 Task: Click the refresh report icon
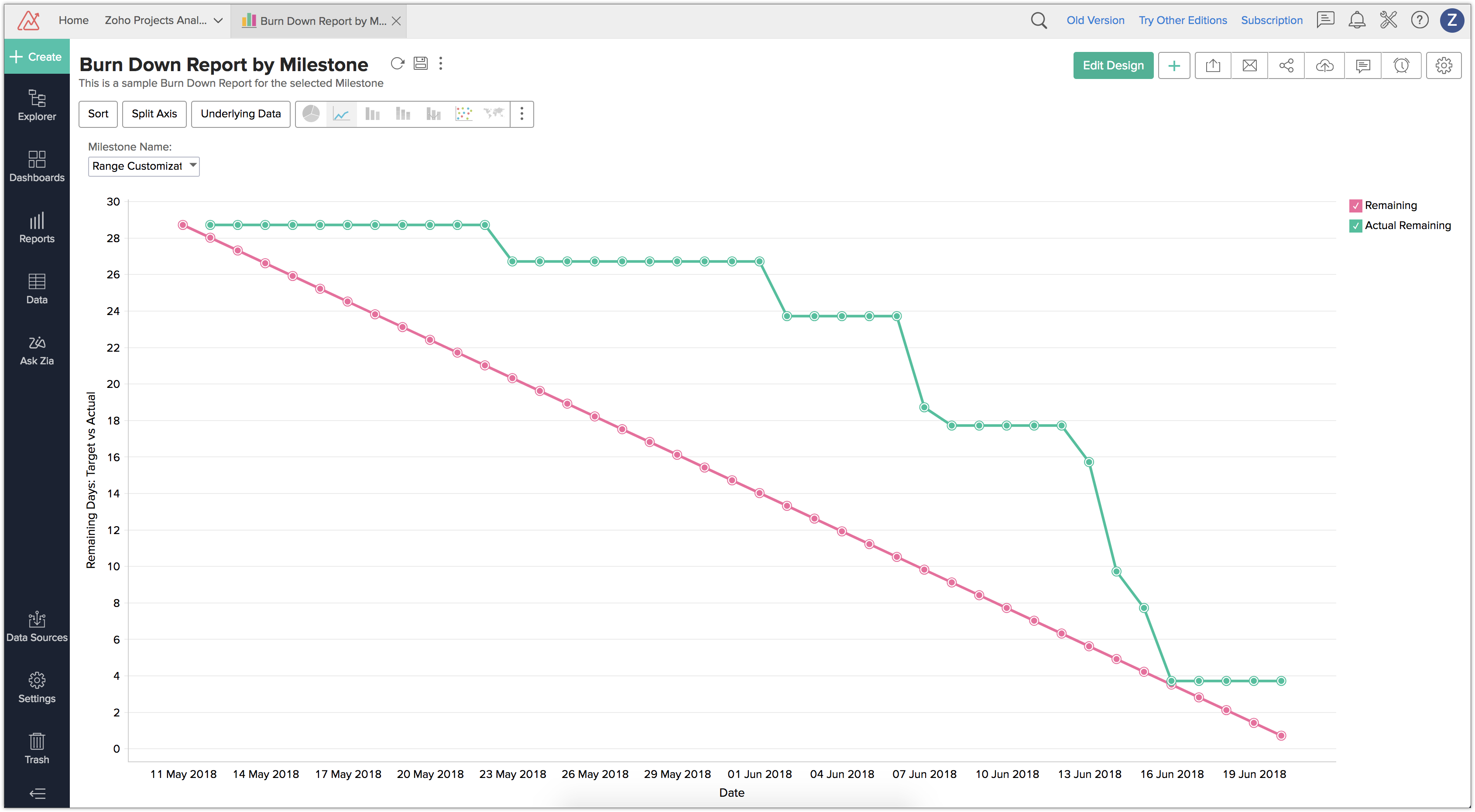pyautogui.click(x=398, y=64)
